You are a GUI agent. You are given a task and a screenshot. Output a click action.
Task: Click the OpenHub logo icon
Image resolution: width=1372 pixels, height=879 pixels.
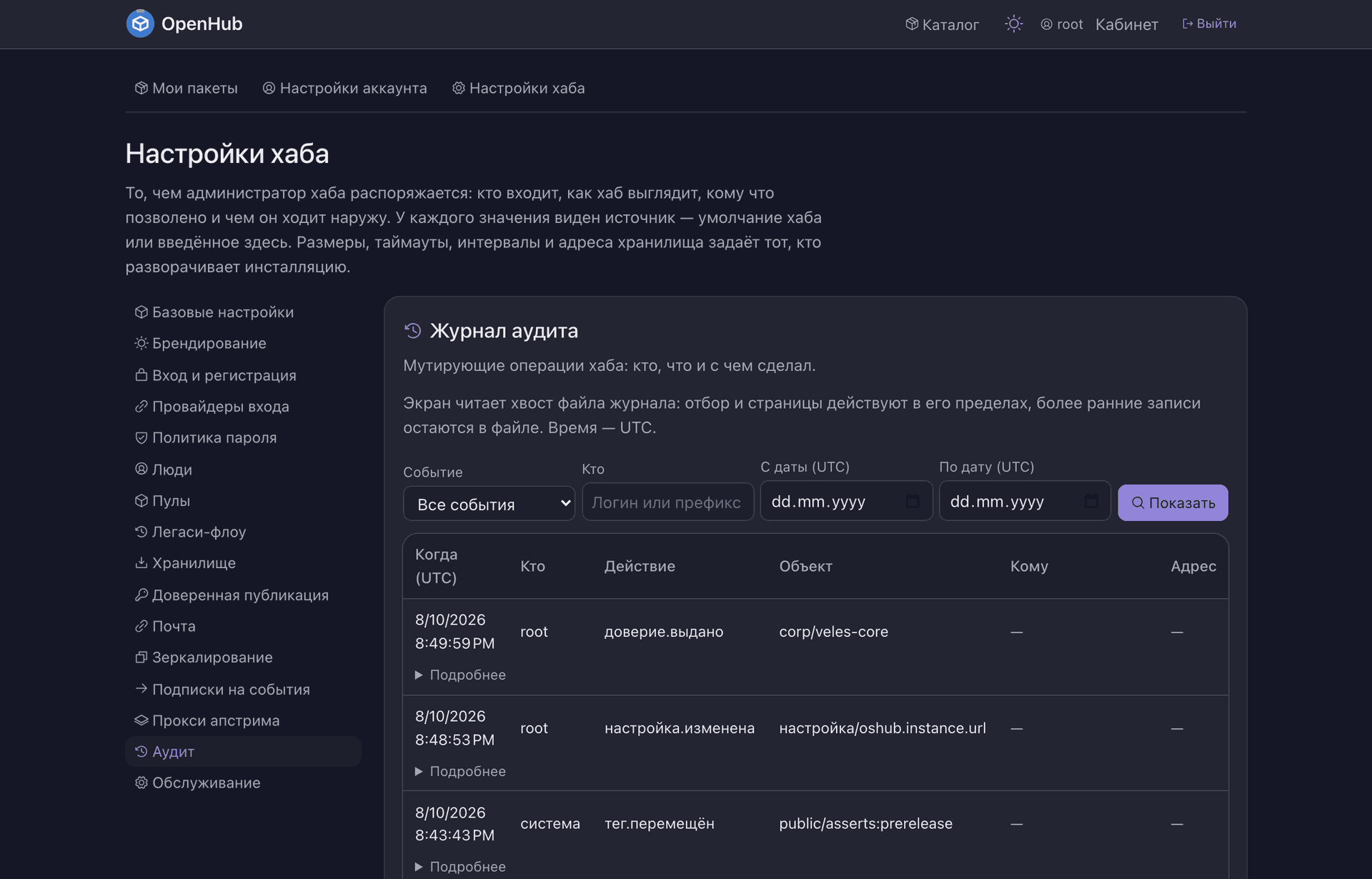[140, 24]
